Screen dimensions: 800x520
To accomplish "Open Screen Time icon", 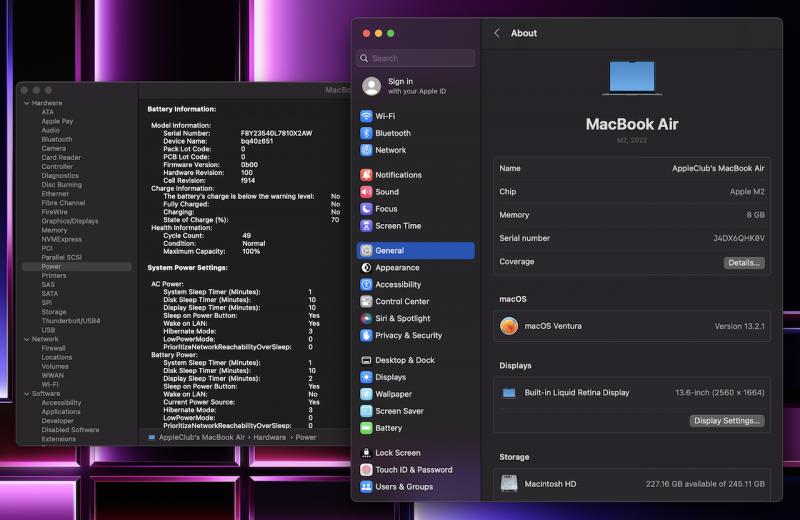I will [x=366, y=225].
